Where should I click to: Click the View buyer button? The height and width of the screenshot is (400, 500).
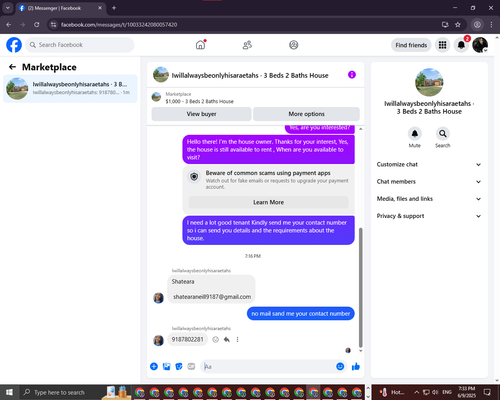201,114
